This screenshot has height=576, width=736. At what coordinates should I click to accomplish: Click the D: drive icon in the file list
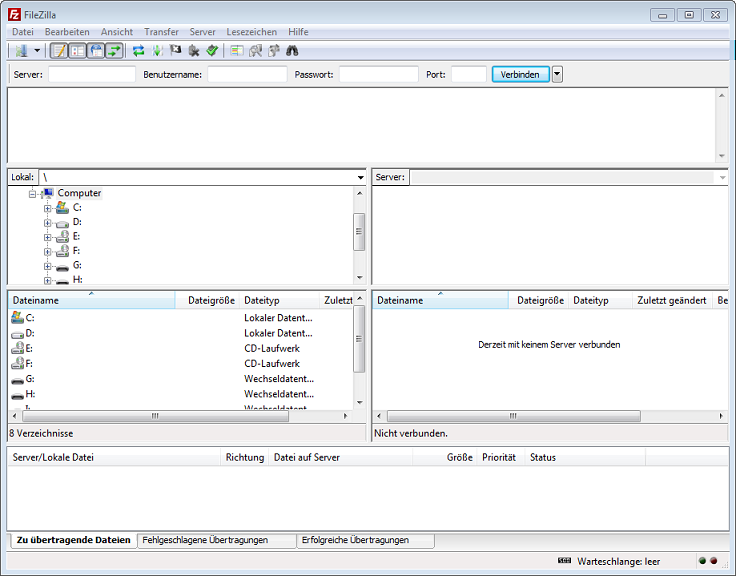(17, 334)
